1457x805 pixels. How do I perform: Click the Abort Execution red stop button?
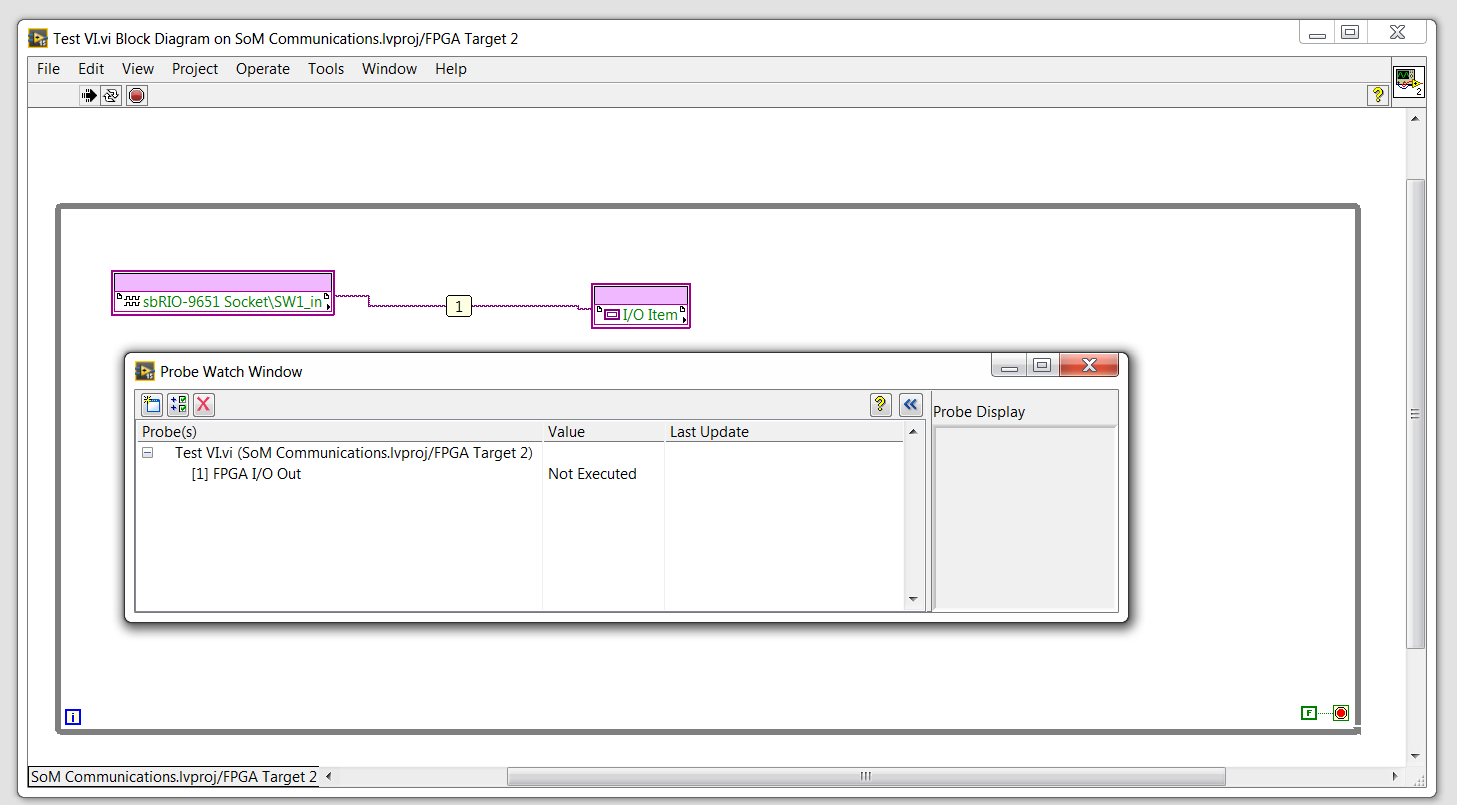137,96
